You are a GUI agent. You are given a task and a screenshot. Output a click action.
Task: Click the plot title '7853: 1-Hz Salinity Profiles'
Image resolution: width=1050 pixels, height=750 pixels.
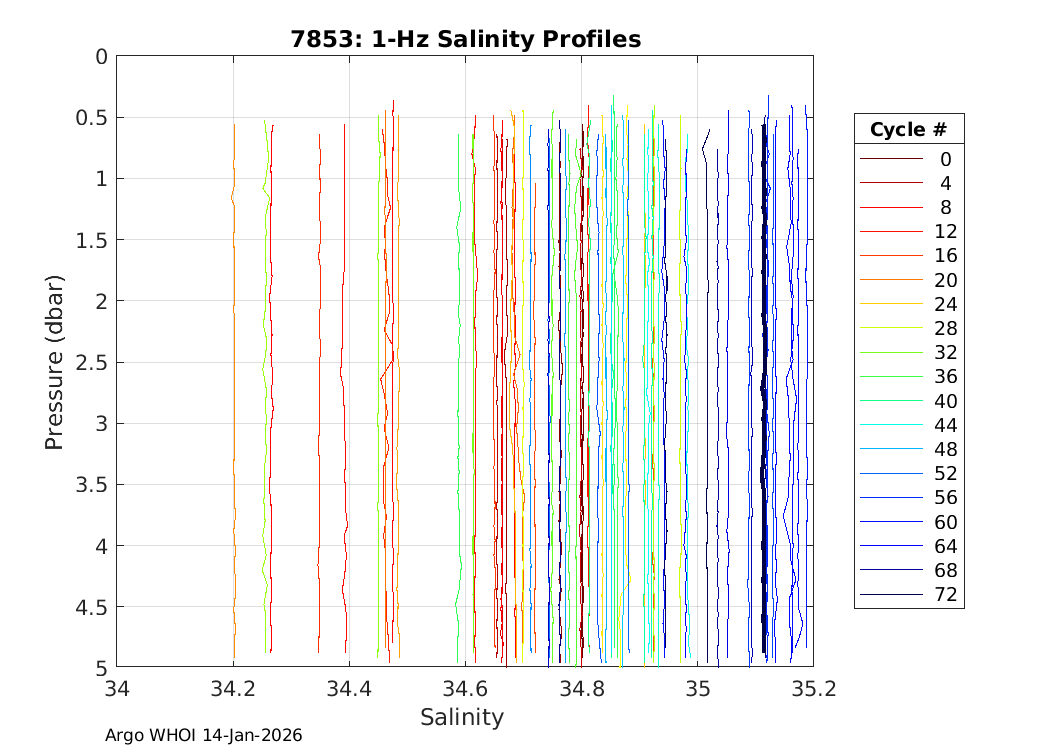[x=465, y=39]
